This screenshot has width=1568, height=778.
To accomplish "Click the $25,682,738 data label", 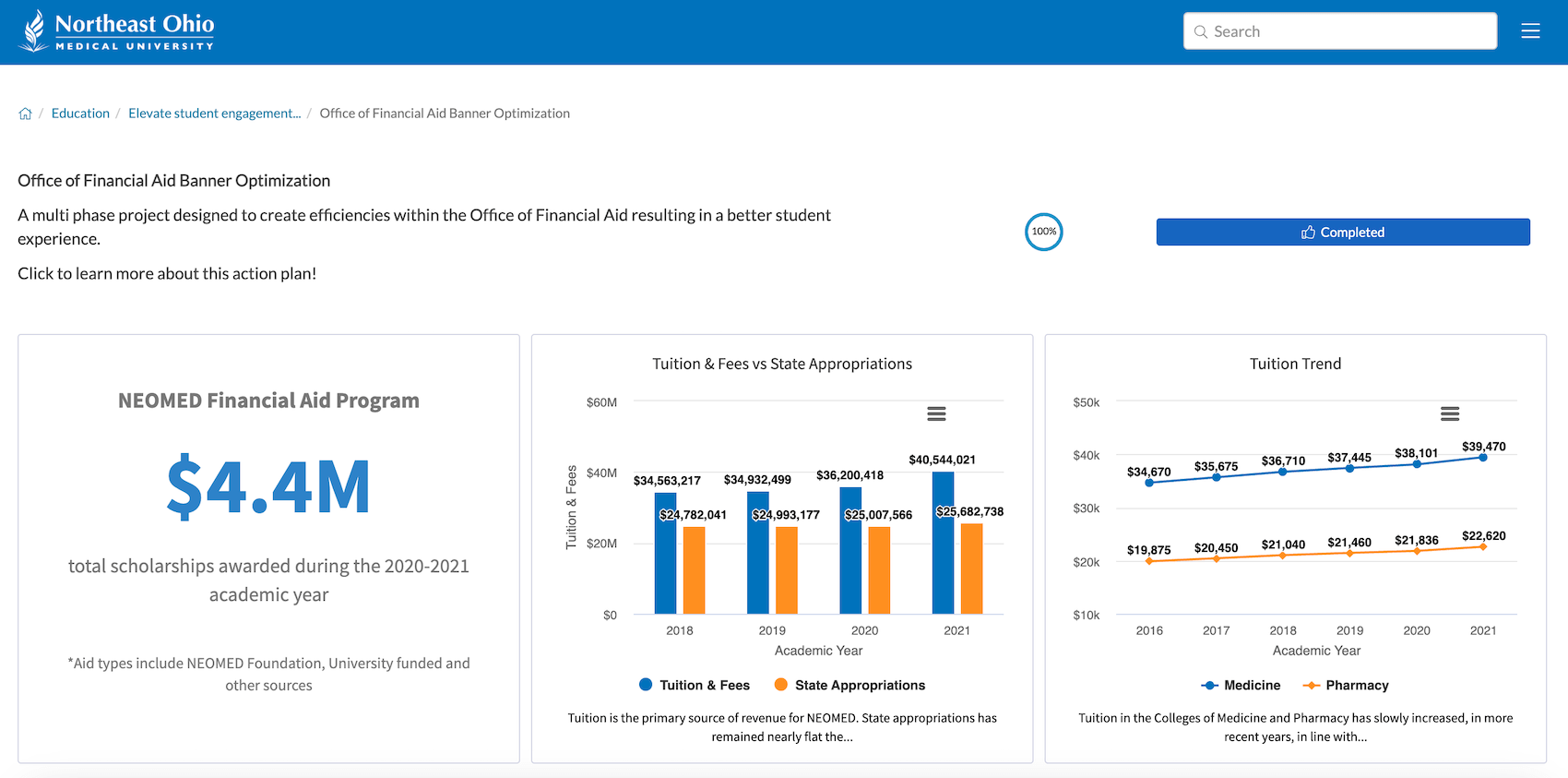I will (x=970, y=511).
